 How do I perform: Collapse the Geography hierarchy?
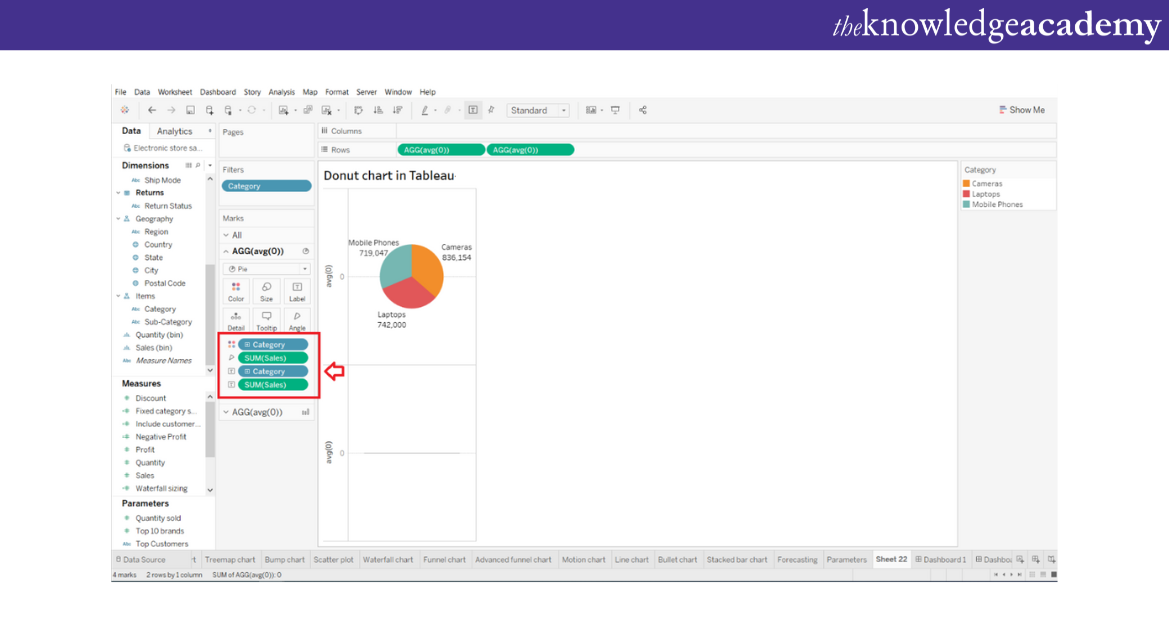119,219
